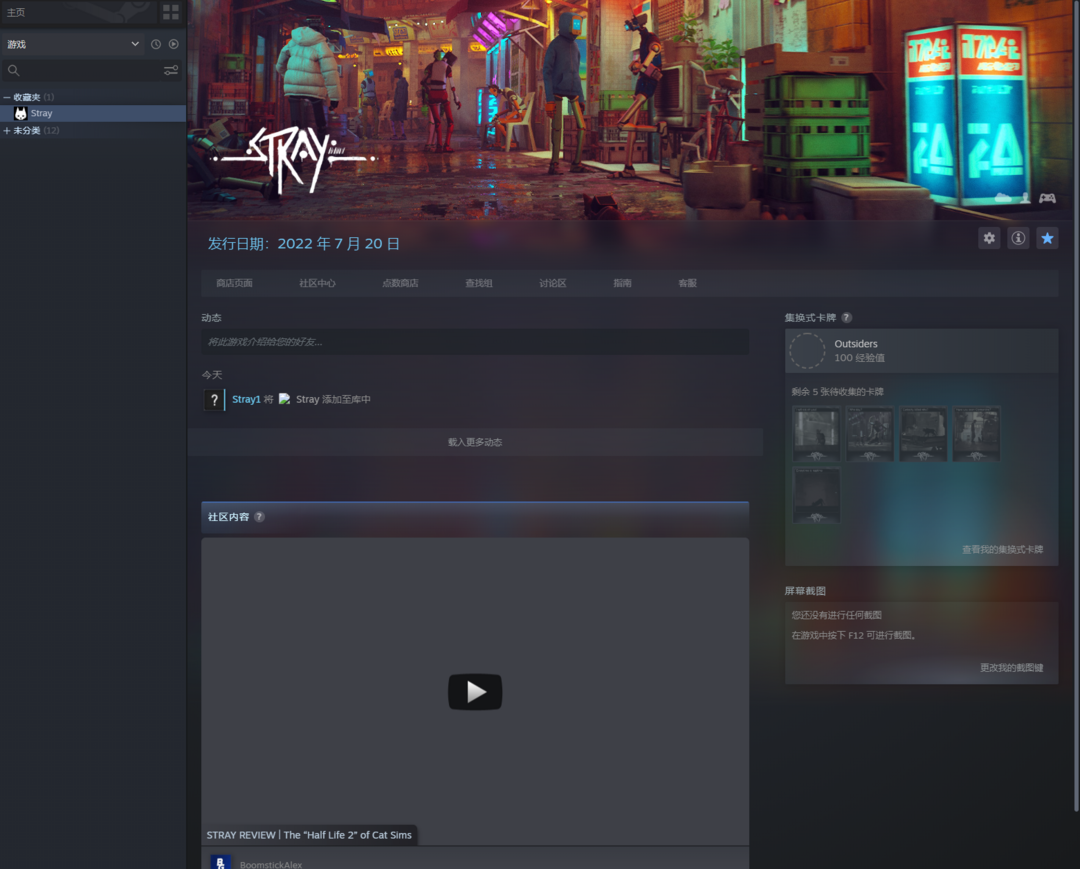Click the game info icon
This screenshot has width=1080, height=869.
click(x=1018, y=238)
